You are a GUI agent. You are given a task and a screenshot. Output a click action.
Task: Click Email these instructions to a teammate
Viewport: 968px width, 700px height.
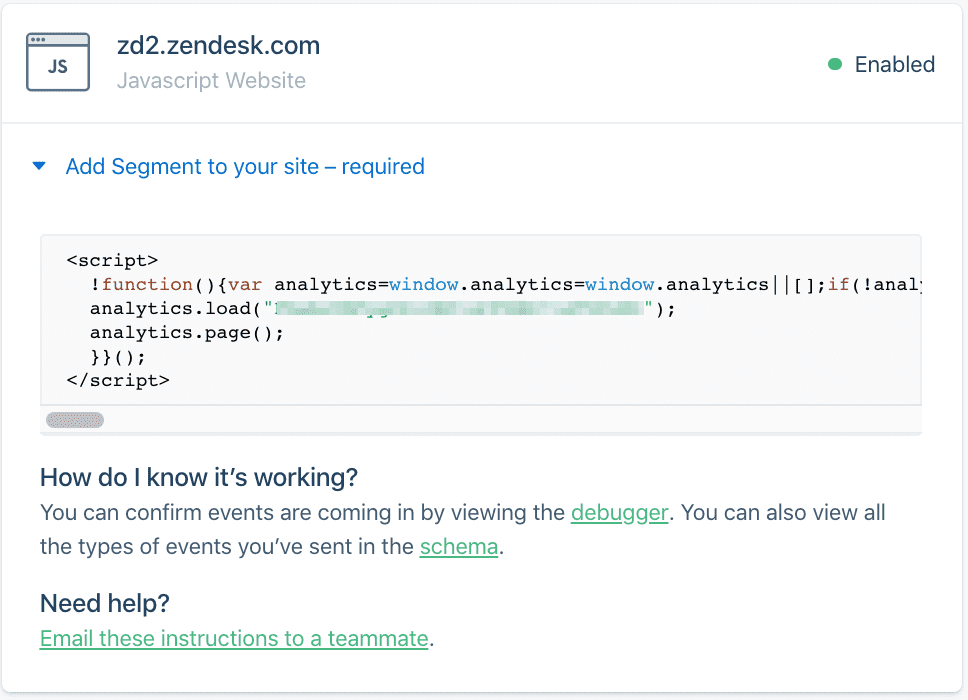(233, 638)
